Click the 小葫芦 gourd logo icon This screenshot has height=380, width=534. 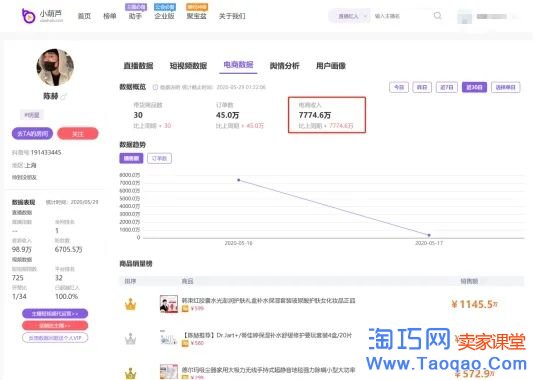(29, 16)
